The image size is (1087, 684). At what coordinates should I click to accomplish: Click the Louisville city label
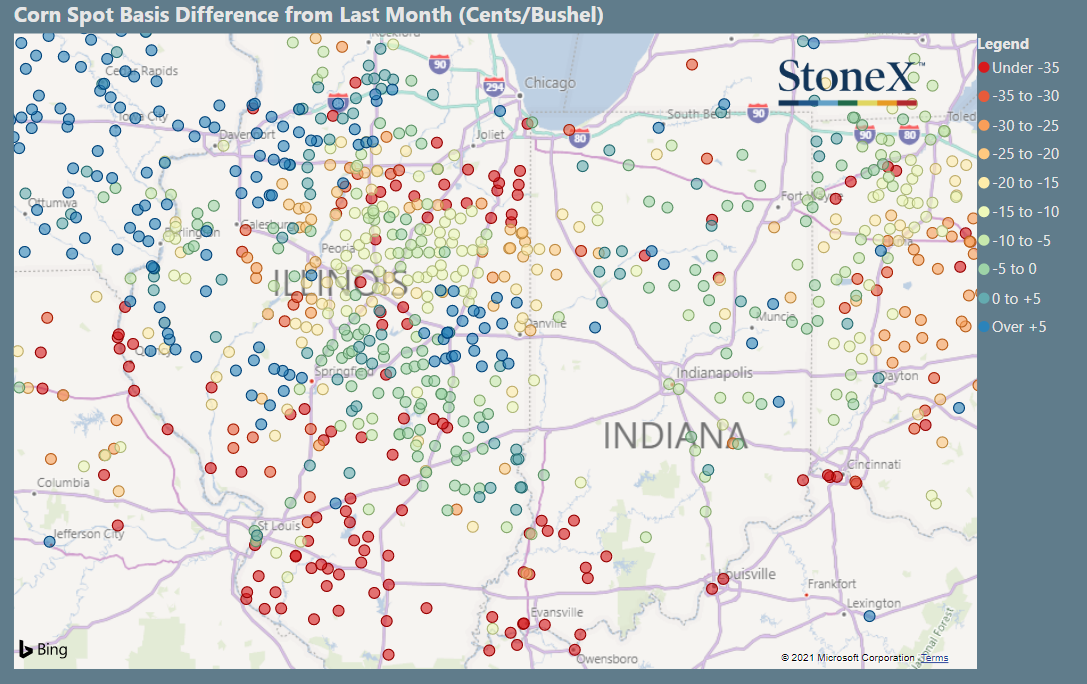tap(747, 575)
